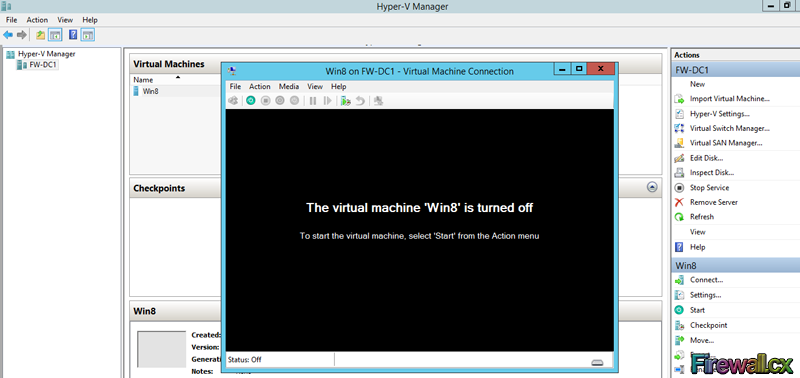Click the Pause toolbar icon in VM Connection
This screenshot has width=800, height=378.
click(x=313, y=101)
